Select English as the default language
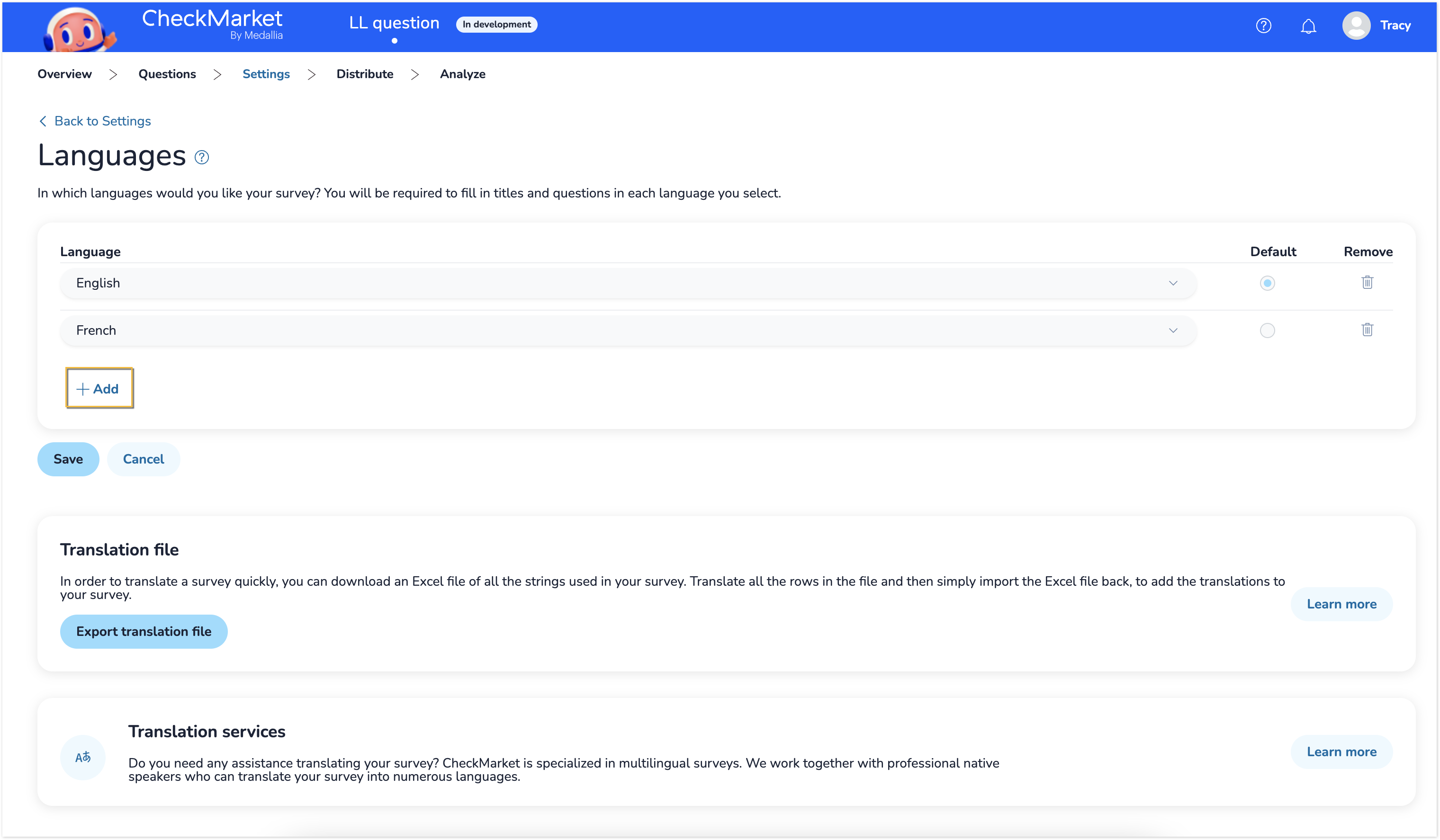The image size is (1440, 840). pos(1267,282)
